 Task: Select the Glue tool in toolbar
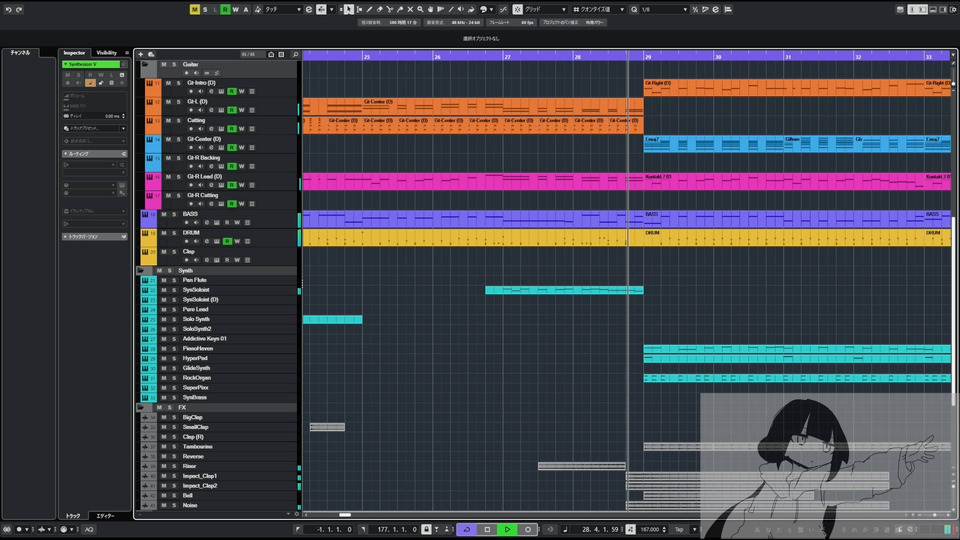tap(399, 9)
